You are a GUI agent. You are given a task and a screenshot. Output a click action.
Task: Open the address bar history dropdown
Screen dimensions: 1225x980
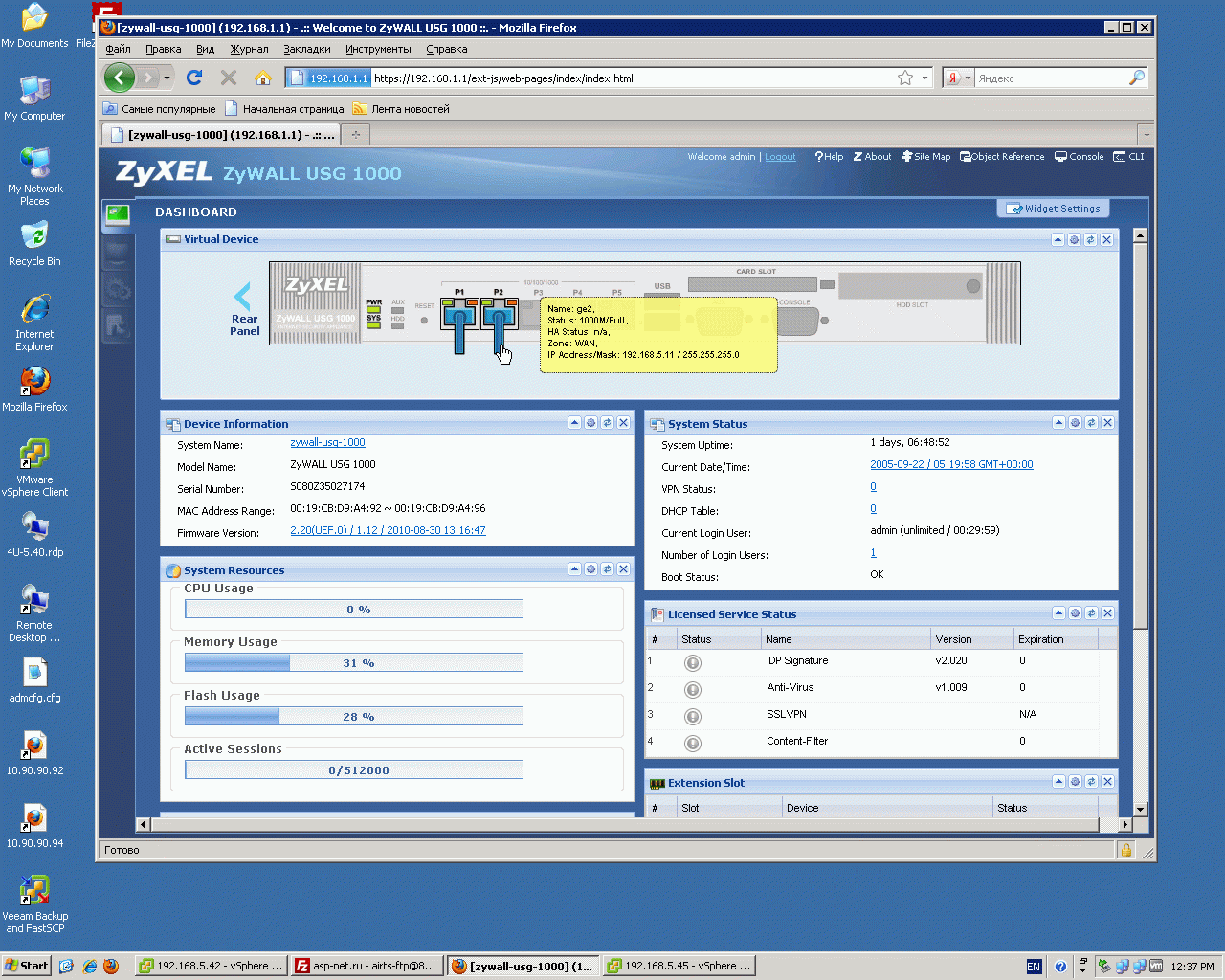click(925, 78)
